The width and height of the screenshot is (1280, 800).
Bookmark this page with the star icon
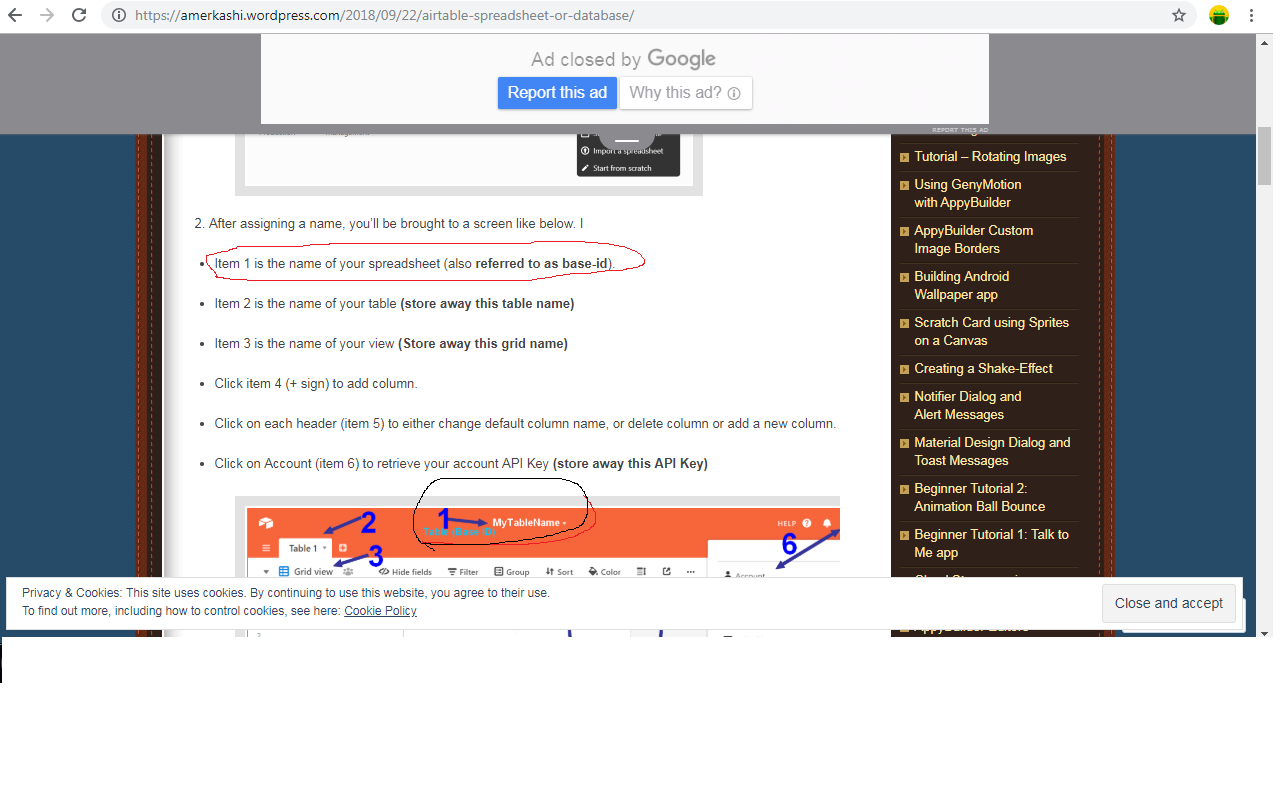1179,15
